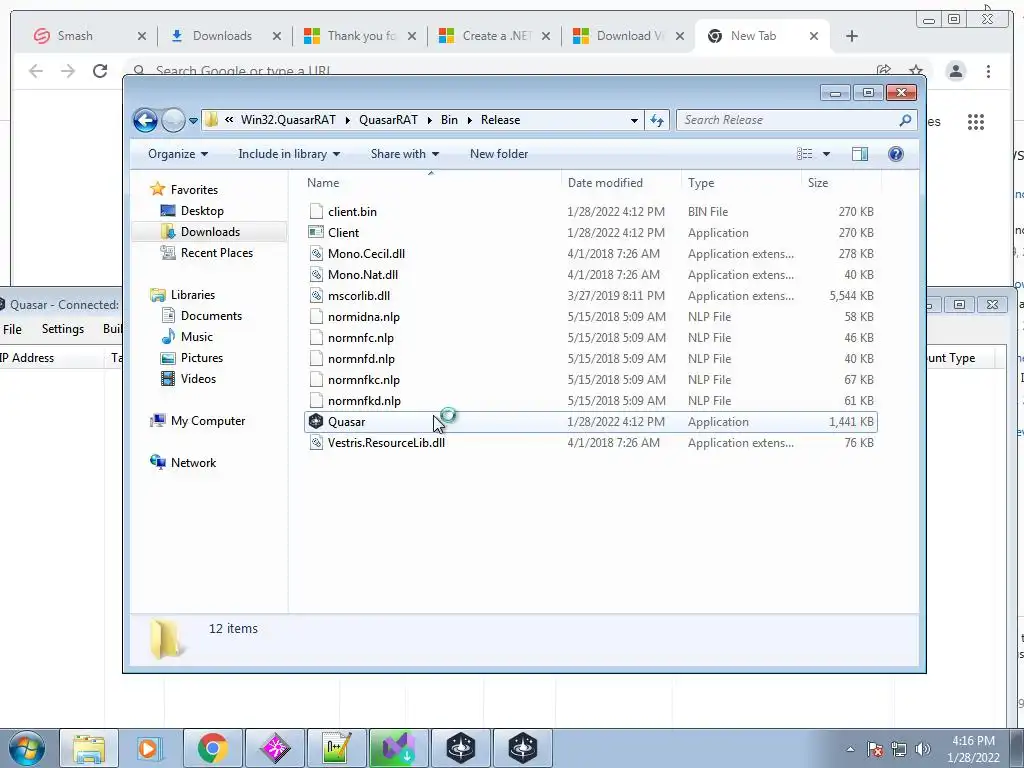Toggle the preview pane icon
The image size is (1024, 768).
point(860,154)
